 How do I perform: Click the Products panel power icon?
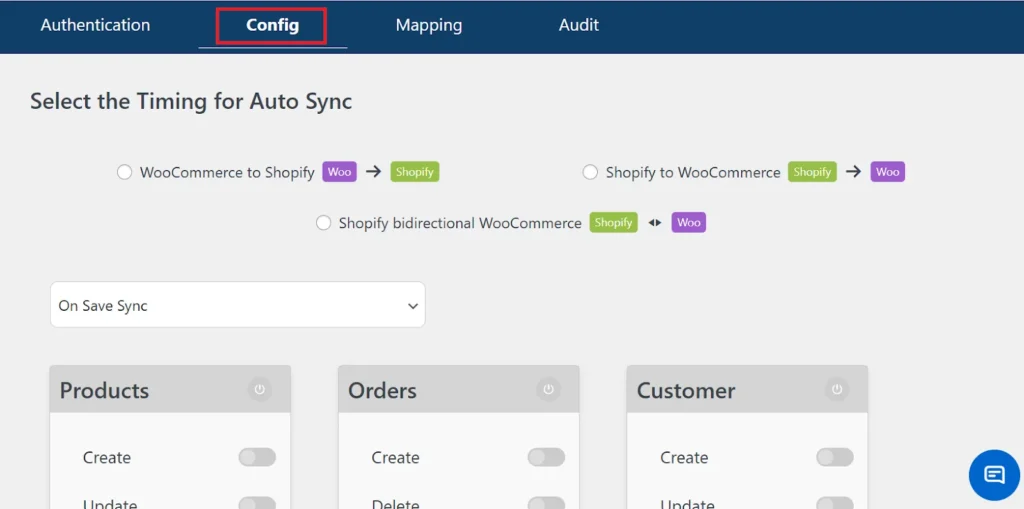pyautogui.click(x=260, y=390)
